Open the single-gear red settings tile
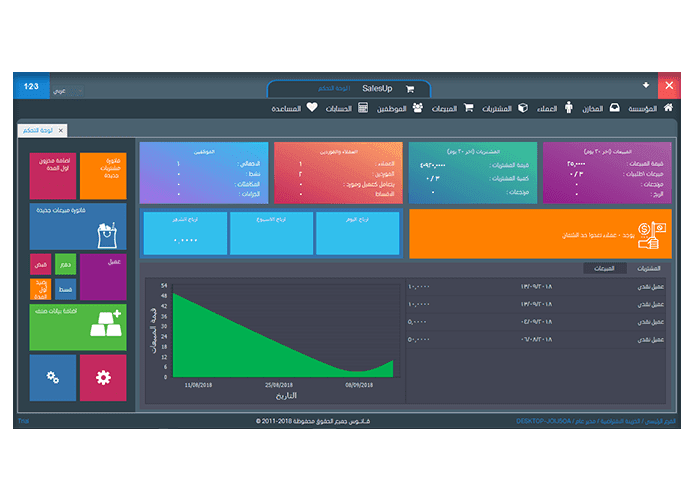This screenshot has height=500, width=700. 103,378
